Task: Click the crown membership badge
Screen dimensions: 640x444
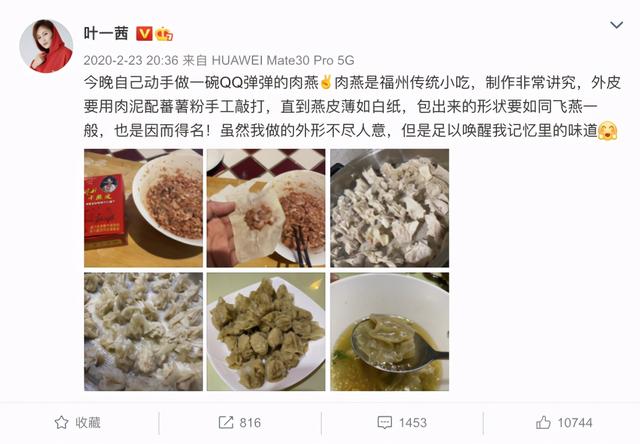Action: [x=164, y=33]
